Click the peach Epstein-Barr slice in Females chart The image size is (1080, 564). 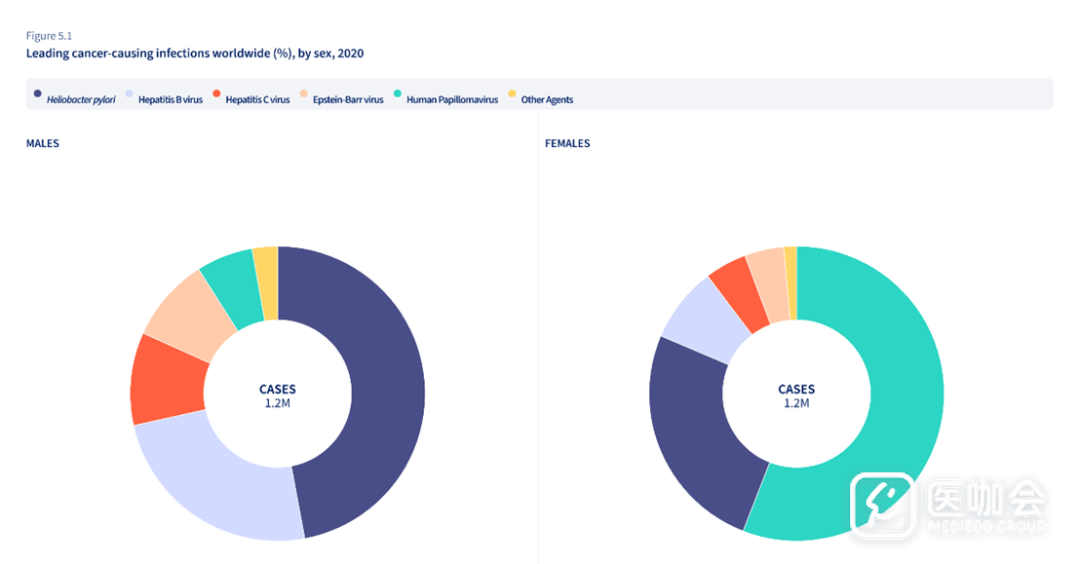(769, 284)
